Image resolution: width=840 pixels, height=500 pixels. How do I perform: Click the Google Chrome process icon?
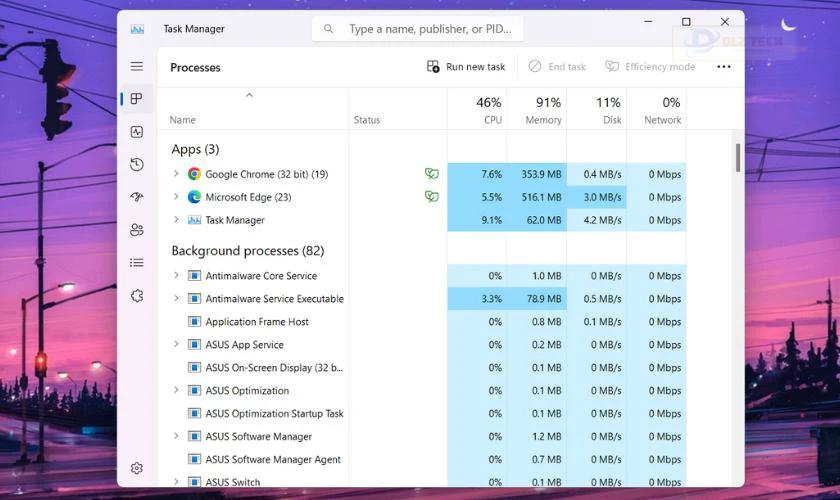point(194,174)
